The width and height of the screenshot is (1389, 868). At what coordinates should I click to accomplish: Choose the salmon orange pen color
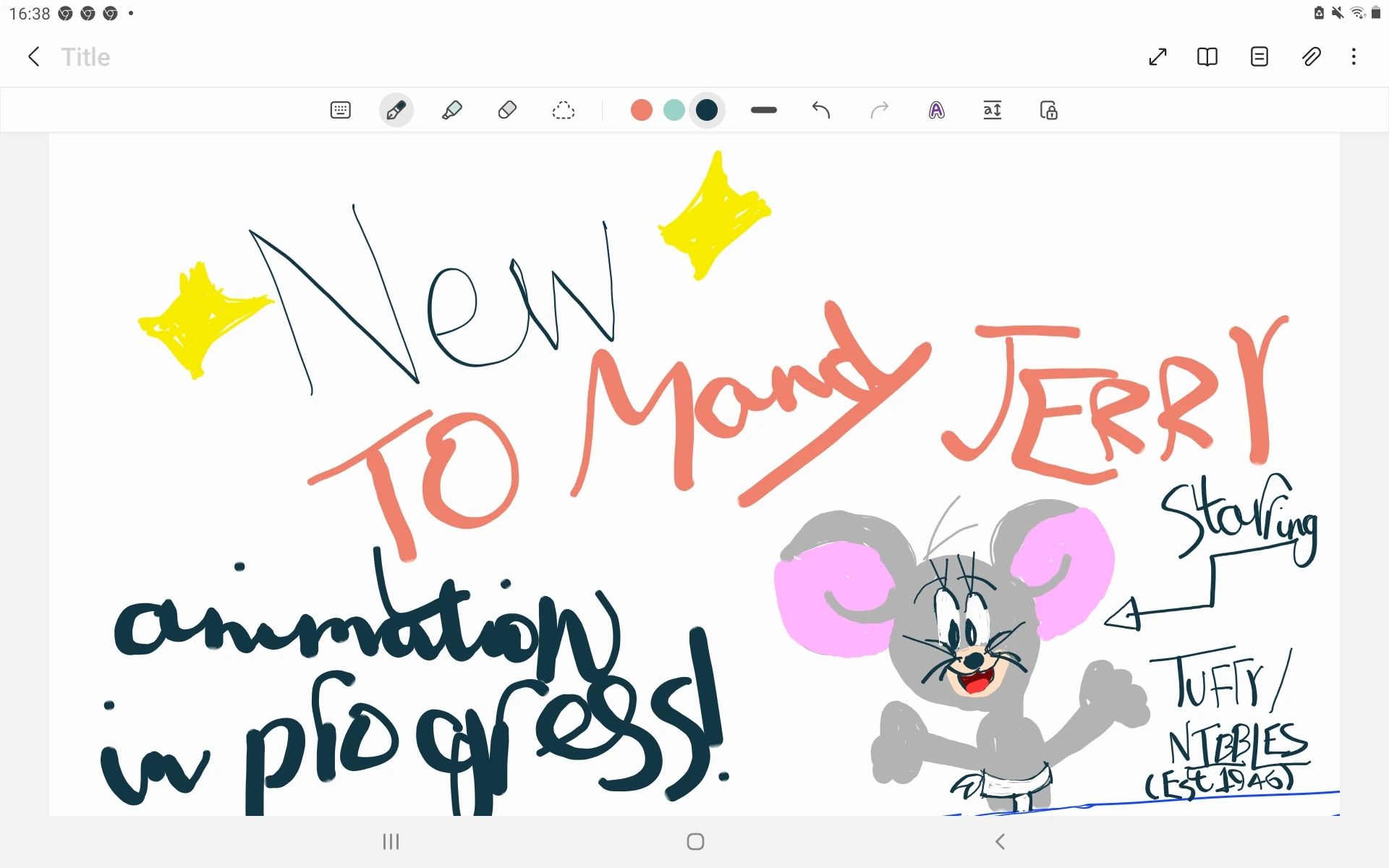tap(641, 110)
